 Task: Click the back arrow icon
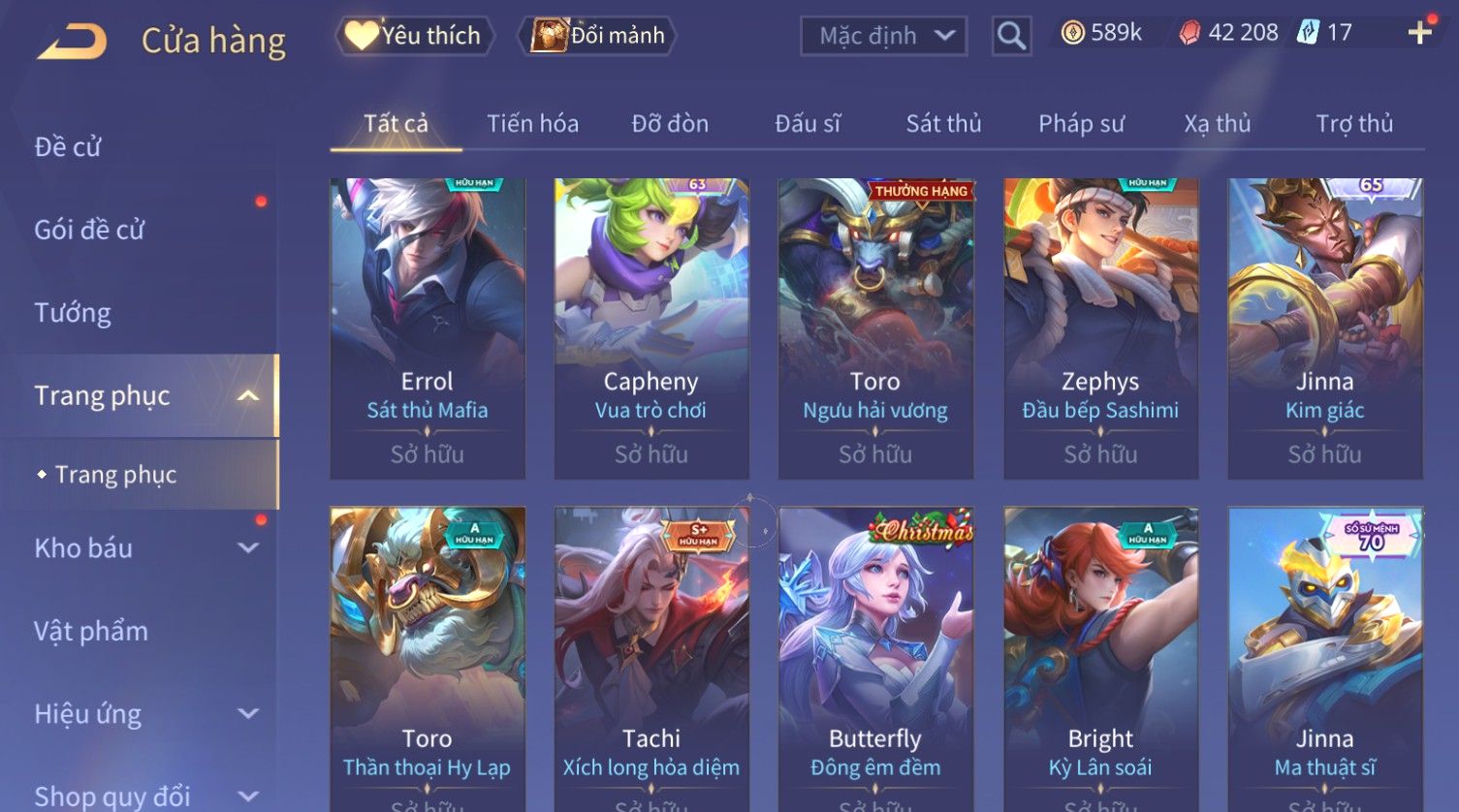73,42
